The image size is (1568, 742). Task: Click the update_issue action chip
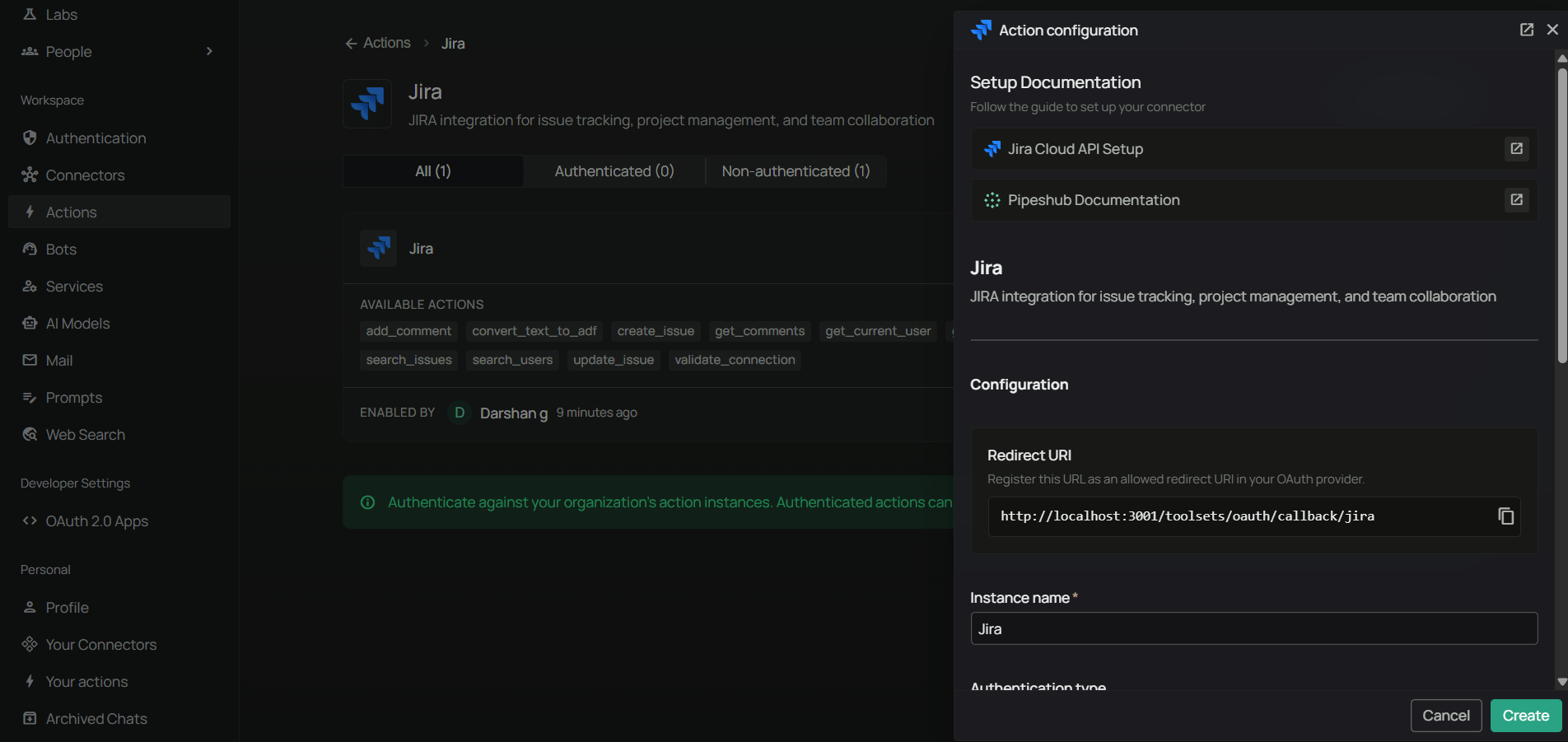point(614,360)
